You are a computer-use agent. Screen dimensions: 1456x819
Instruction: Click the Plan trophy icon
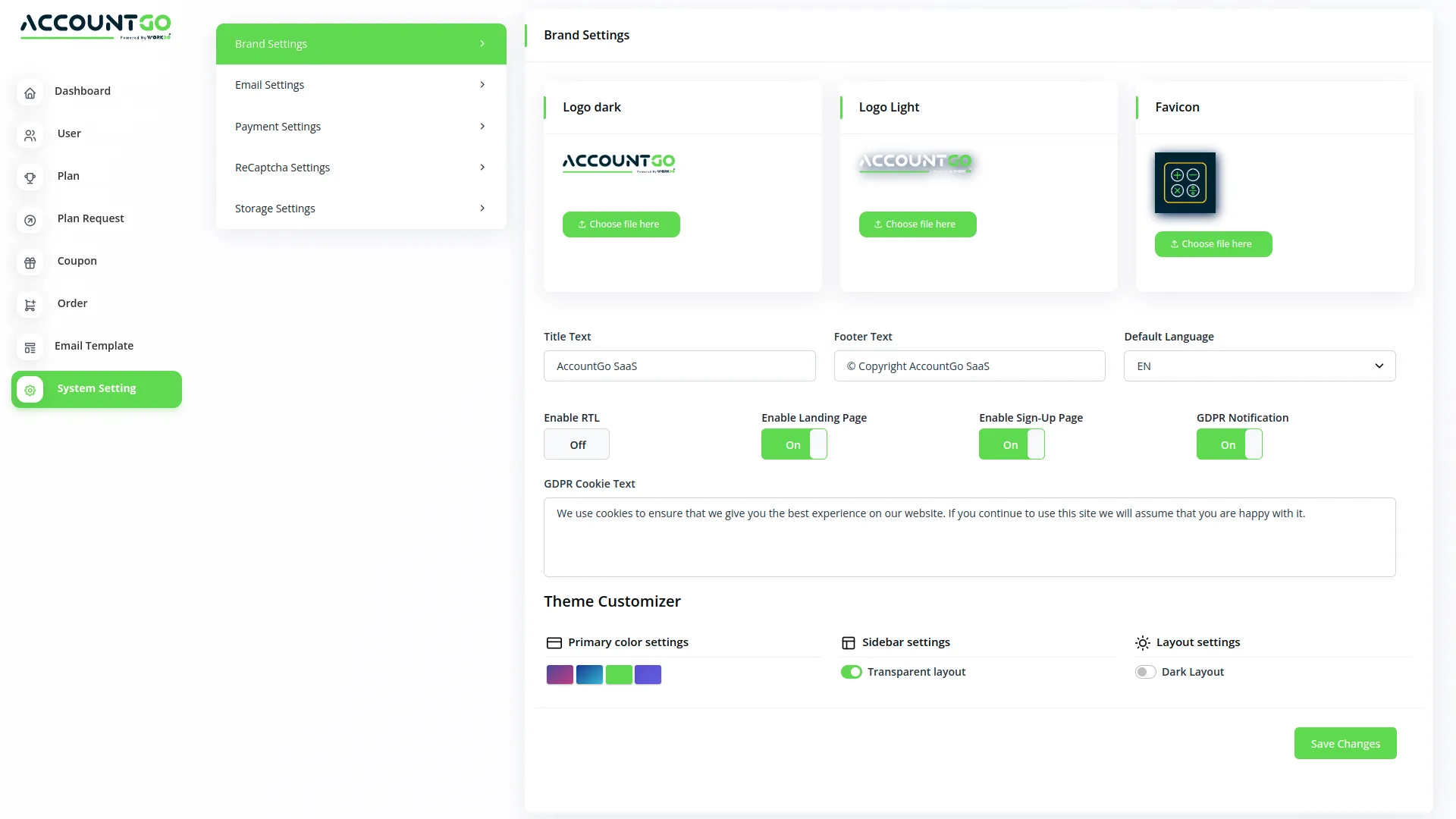pyautogui.click(x=30, y=177)
